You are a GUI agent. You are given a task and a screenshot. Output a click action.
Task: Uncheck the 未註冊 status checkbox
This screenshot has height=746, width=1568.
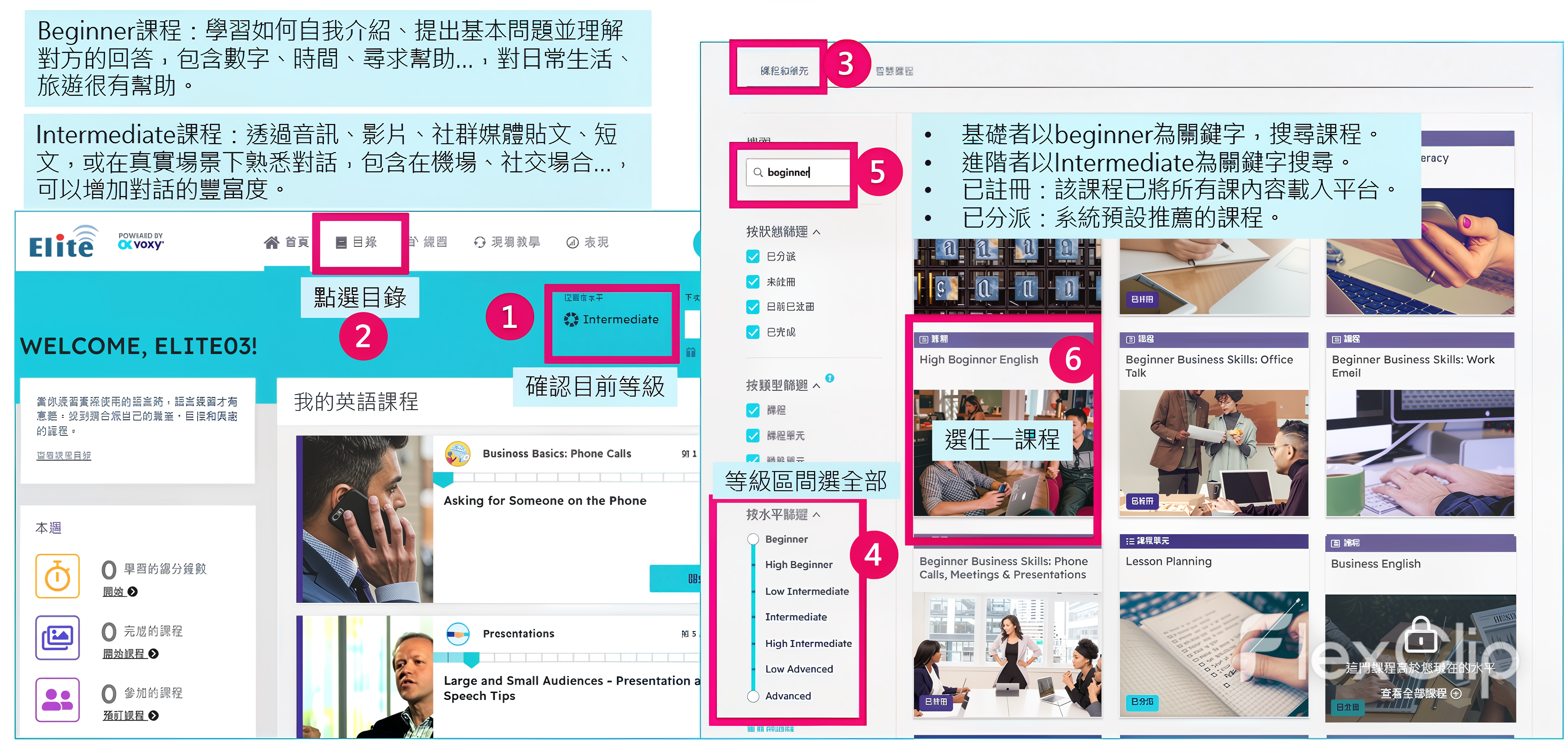coord(753,282)
